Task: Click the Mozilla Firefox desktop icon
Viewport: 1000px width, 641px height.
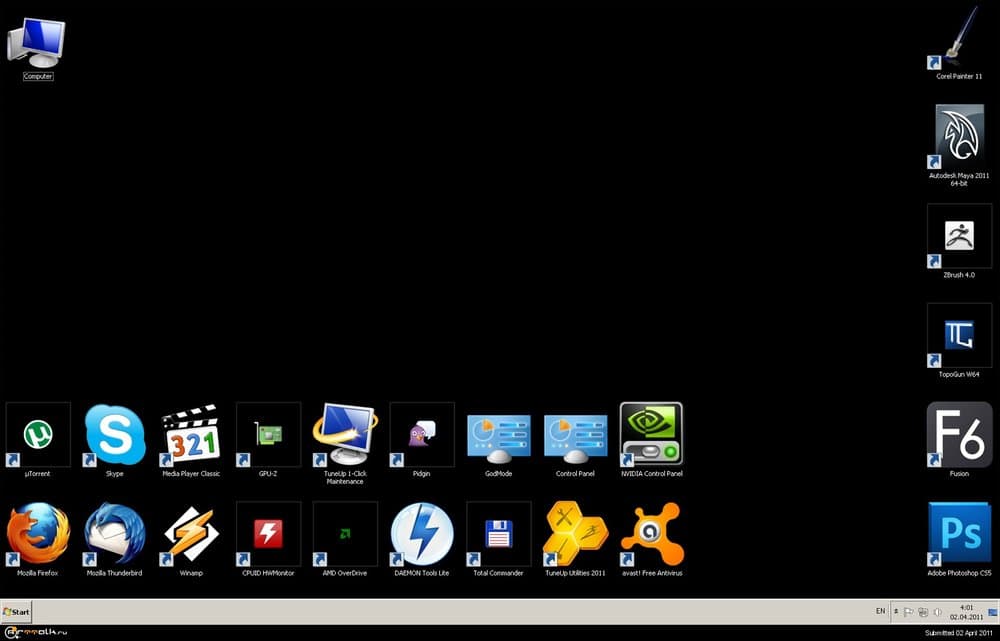Action: point(38,534)
